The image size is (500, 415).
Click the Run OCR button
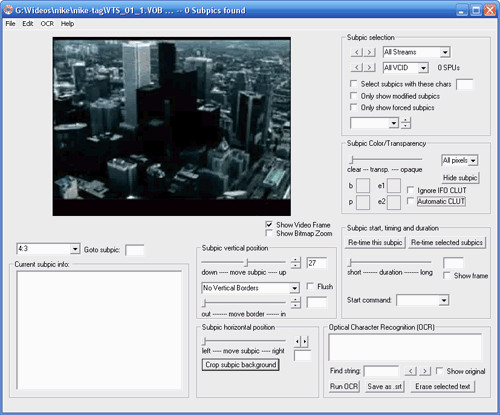pos(344,387)
